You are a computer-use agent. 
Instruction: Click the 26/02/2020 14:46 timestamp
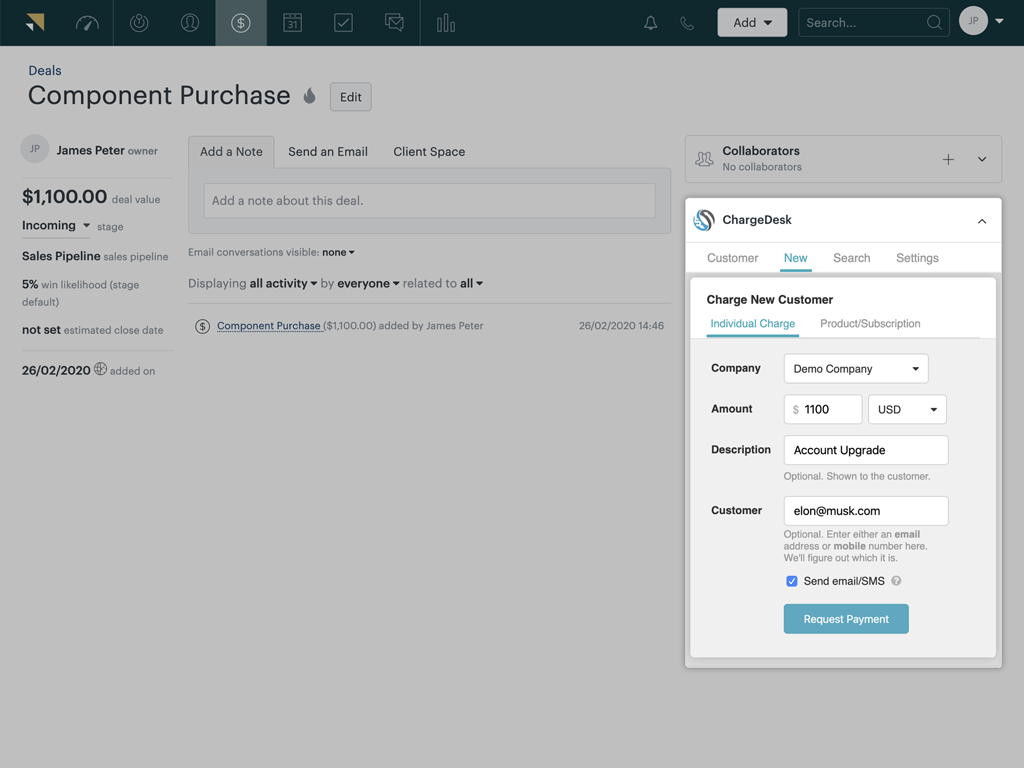[x=621, y=325]
